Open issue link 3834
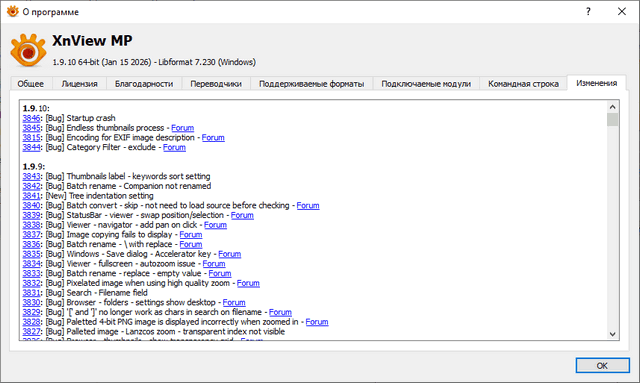The width and height of the screenshot is (640, 383). point(31,264)
